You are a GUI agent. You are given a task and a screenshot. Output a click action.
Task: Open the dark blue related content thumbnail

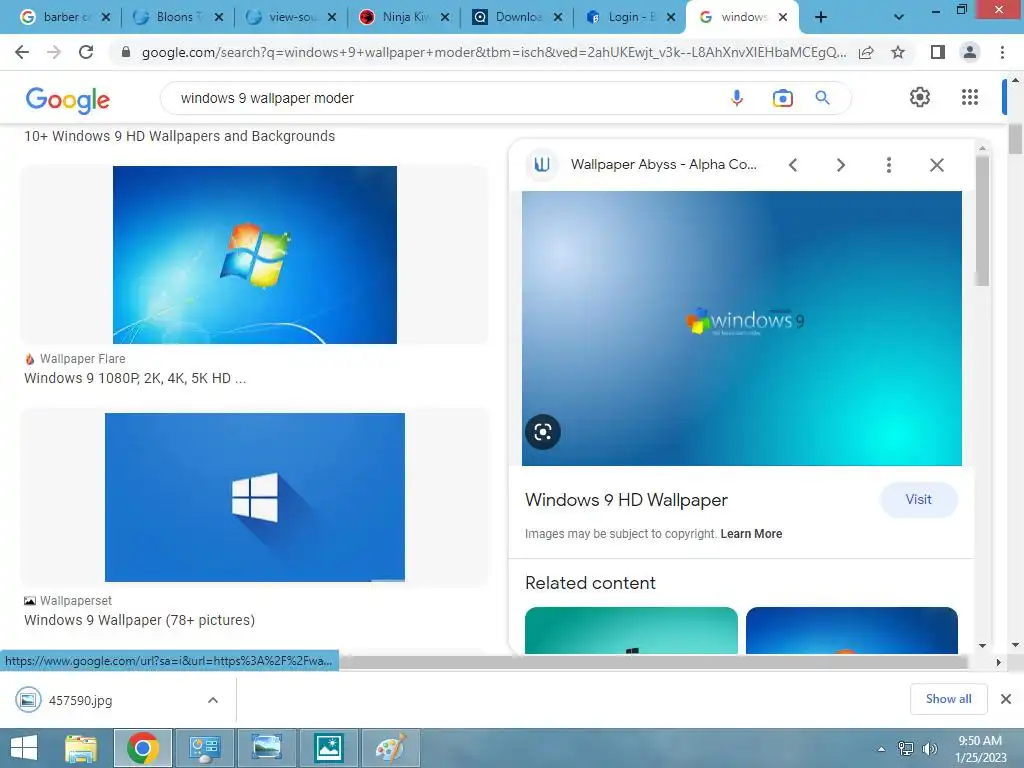[852, 630]
